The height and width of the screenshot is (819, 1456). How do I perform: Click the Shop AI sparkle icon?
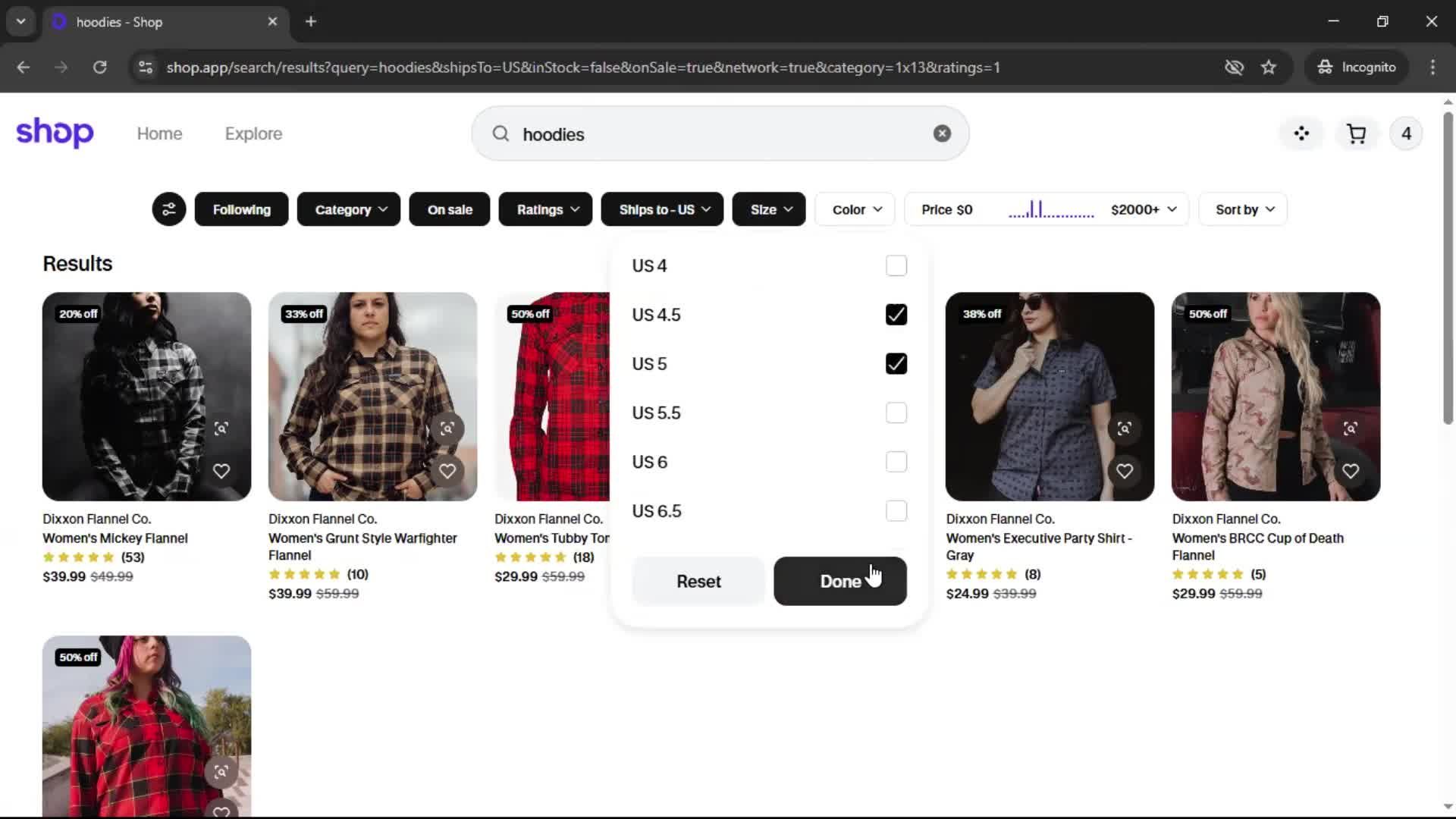1301,134
